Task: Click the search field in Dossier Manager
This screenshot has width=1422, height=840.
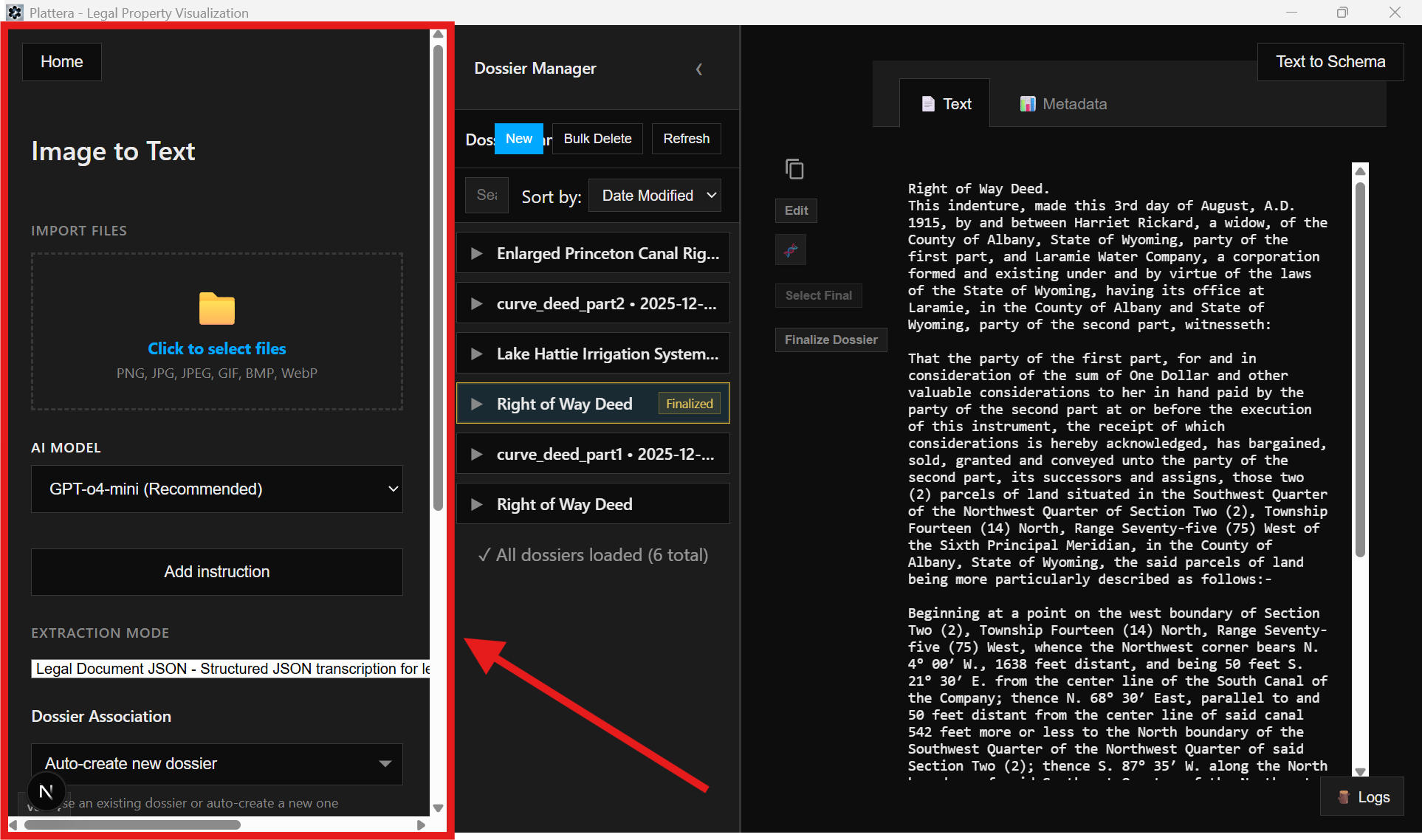Action: [487, 195]
